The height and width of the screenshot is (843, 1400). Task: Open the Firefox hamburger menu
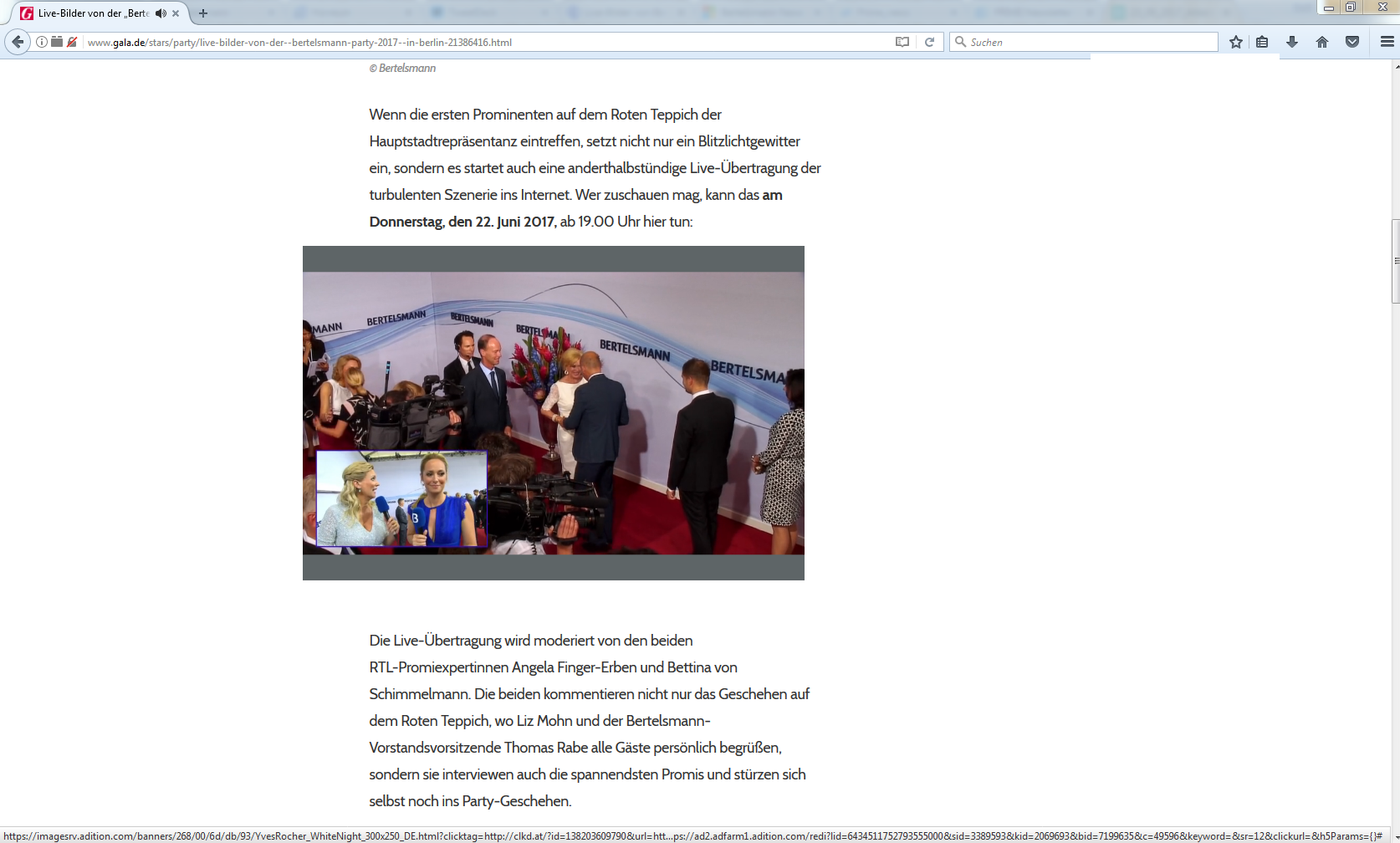(1387, 42)
